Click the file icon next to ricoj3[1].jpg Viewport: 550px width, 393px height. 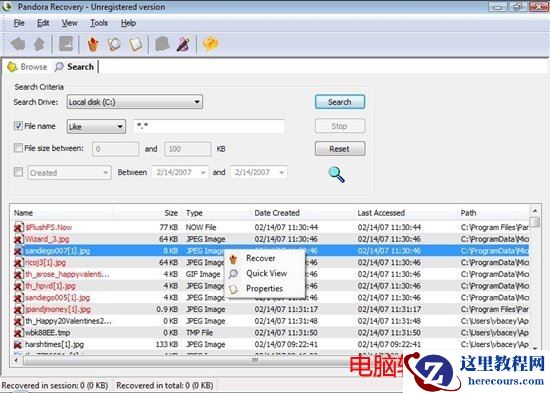pos(18,262)
